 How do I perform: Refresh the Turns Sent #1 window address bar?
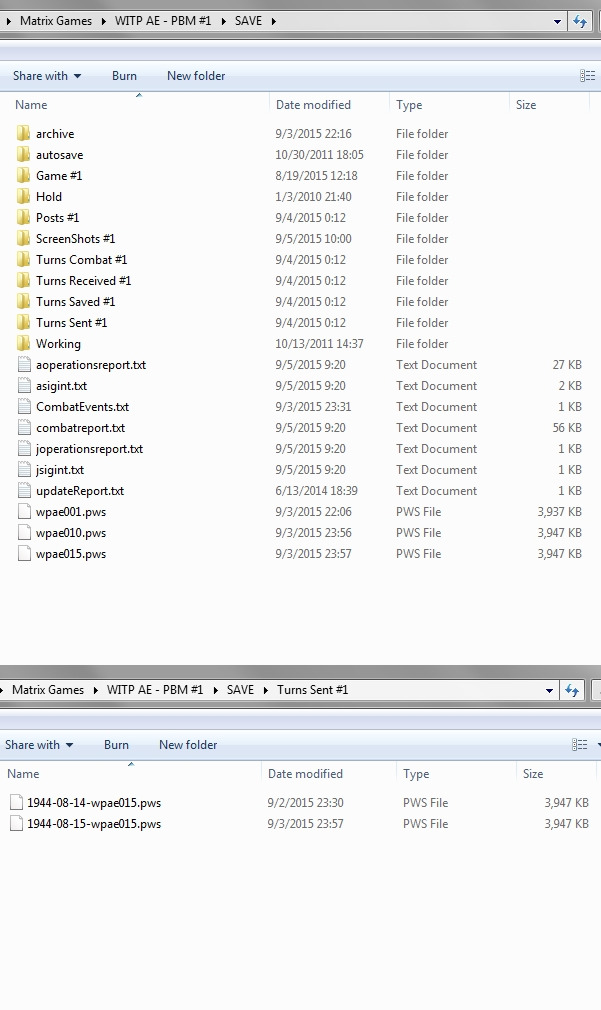point(571,690)
